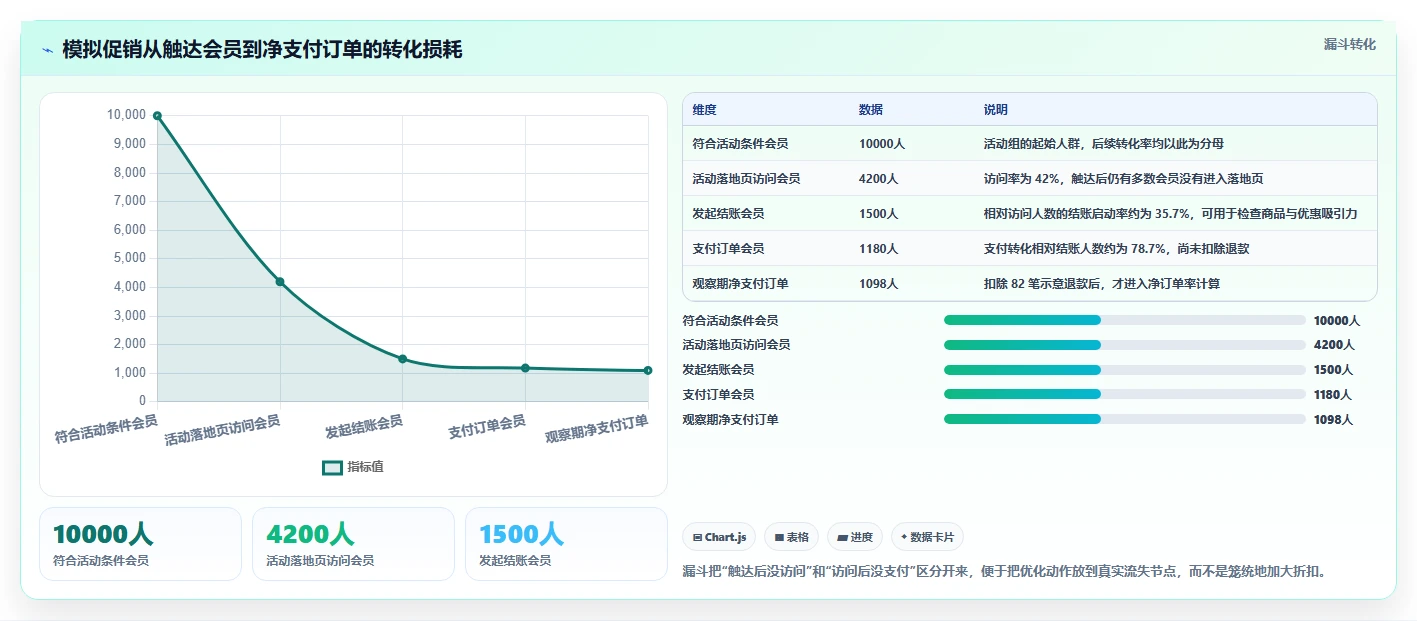Click the chart point for 观察期净支付订单
The height and width of the screenshot is (621, 1417).
648,370
